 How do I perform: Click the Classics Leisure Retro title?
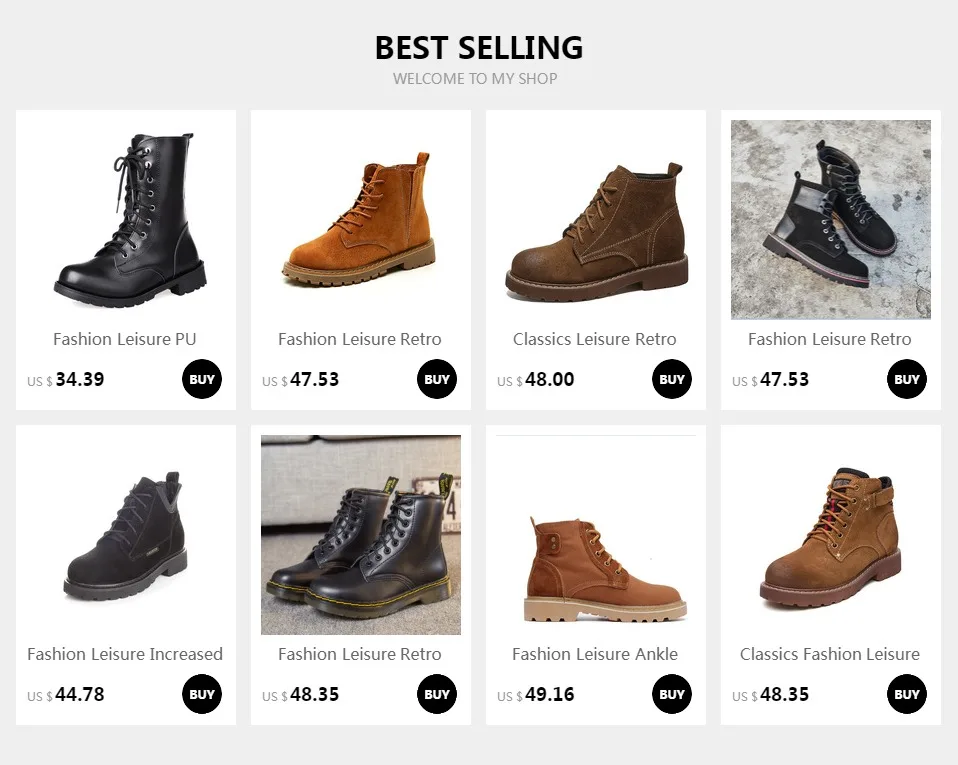[x=594, y=339]
